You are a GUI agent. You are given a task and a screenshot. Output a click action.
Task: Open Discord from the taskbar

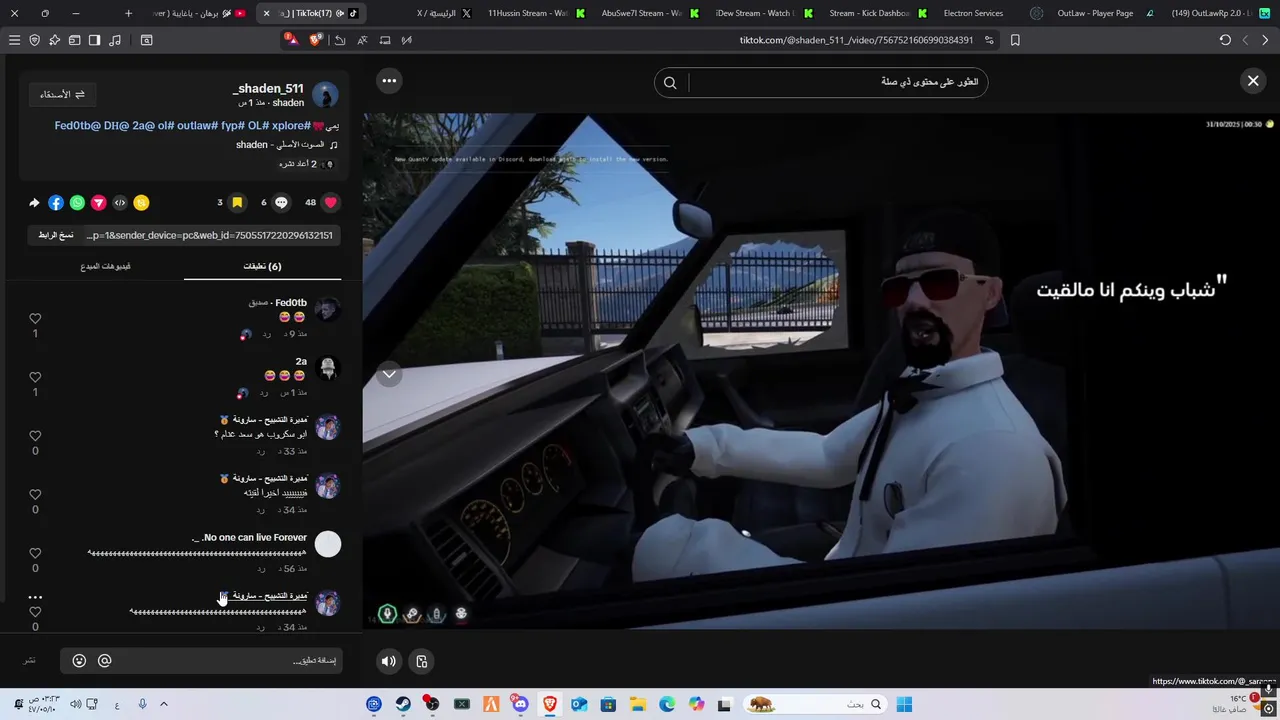[x=520, y=704]
